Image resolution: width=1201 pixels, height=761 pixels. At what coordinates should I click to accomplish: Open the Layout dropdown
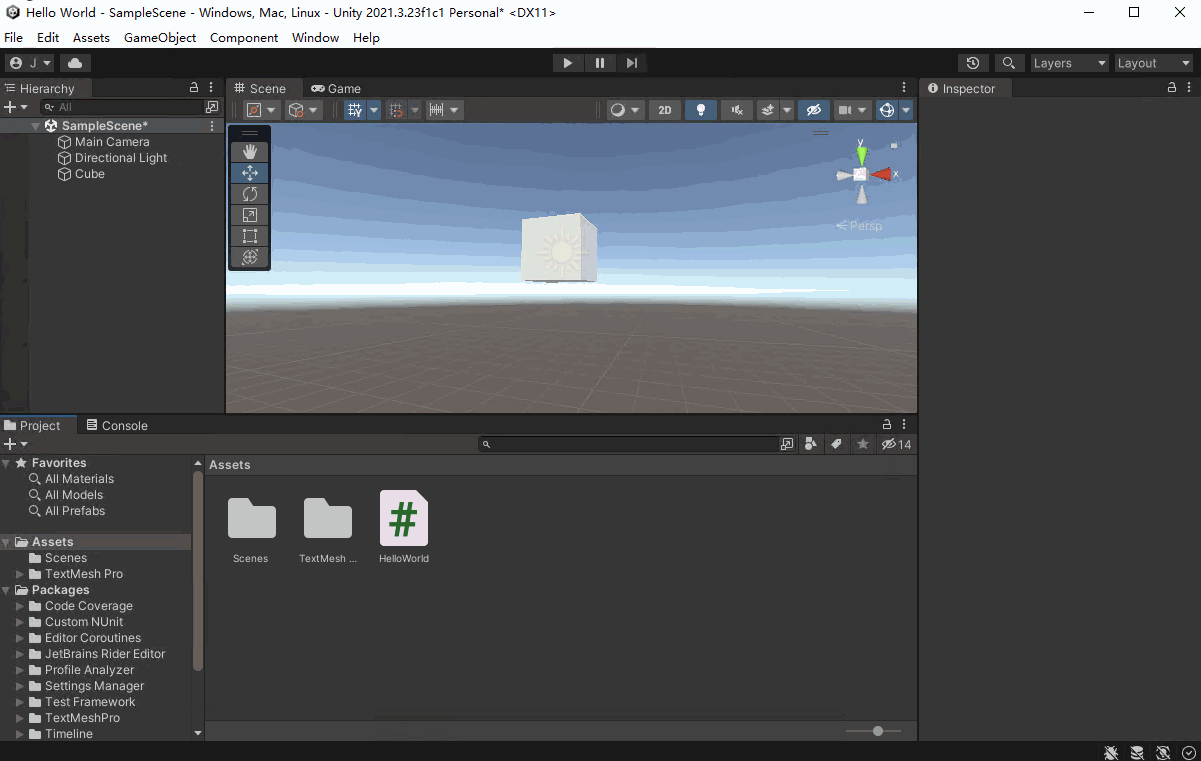point(1155,63)
